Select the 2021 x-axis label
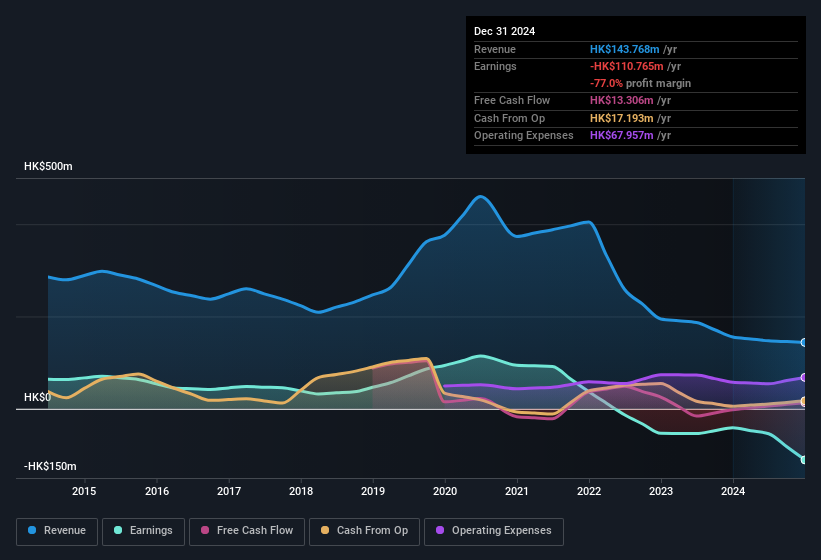 (x=517, y=491)
